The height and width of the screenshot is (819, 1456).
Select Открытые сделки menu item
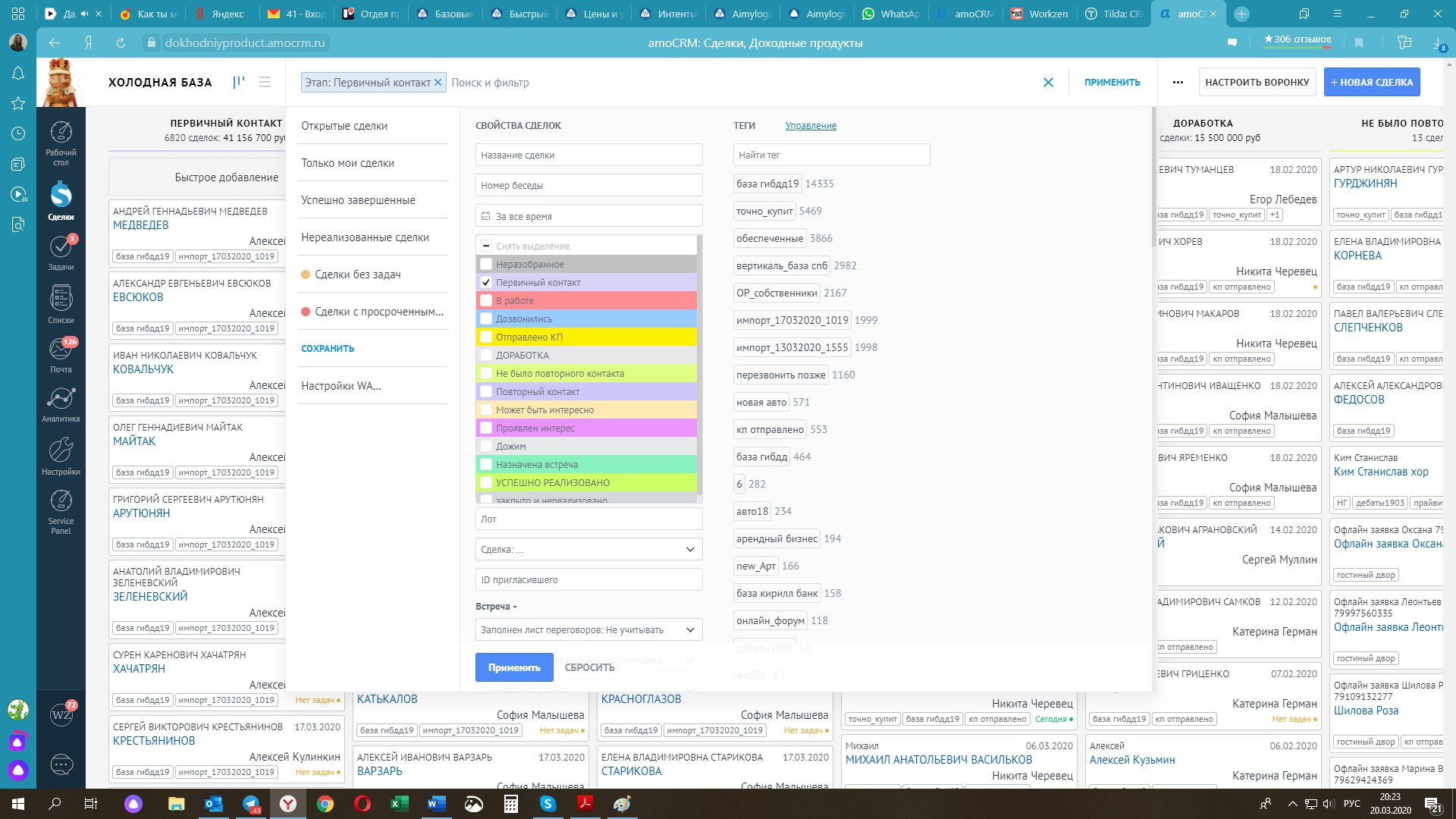(x=347, y=125)
